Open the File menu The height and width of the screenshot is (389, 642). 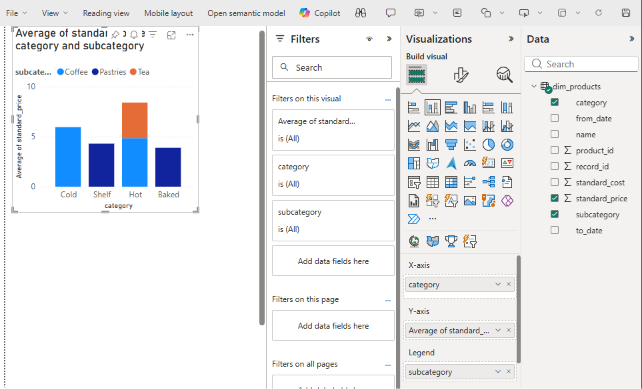16,13
